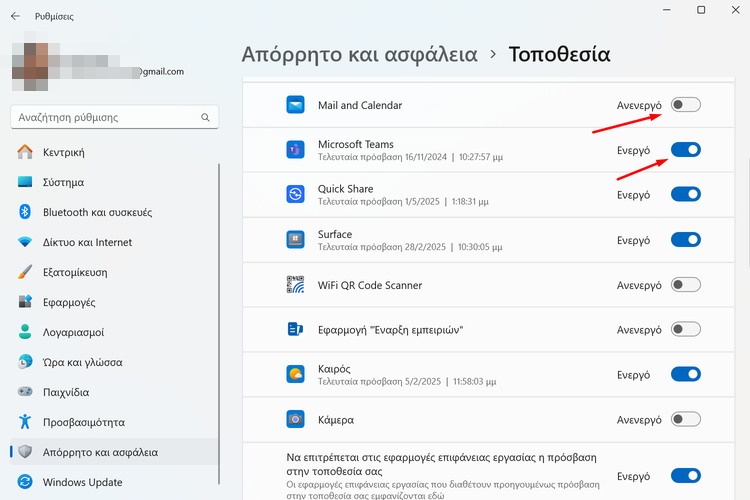
Task: Open Λογαριασμοί settings
Action: [x=114, y=332]
